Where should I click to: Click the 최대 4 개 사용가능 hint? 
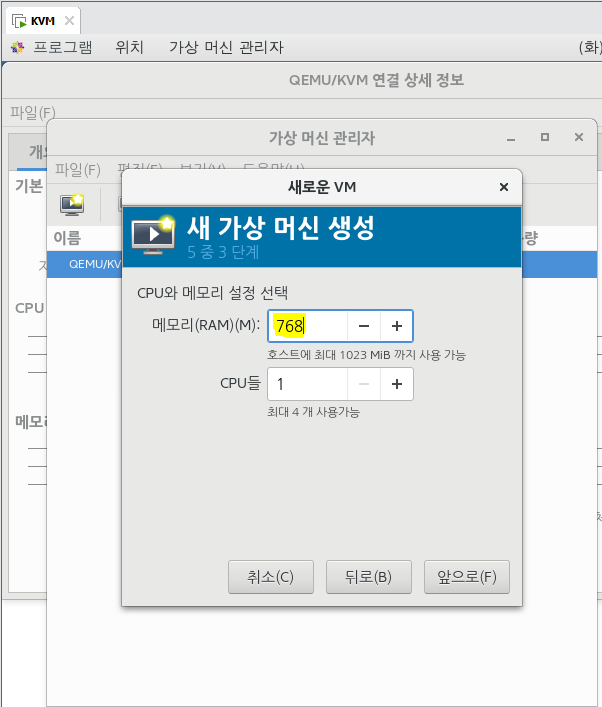(x=313, y=412)
